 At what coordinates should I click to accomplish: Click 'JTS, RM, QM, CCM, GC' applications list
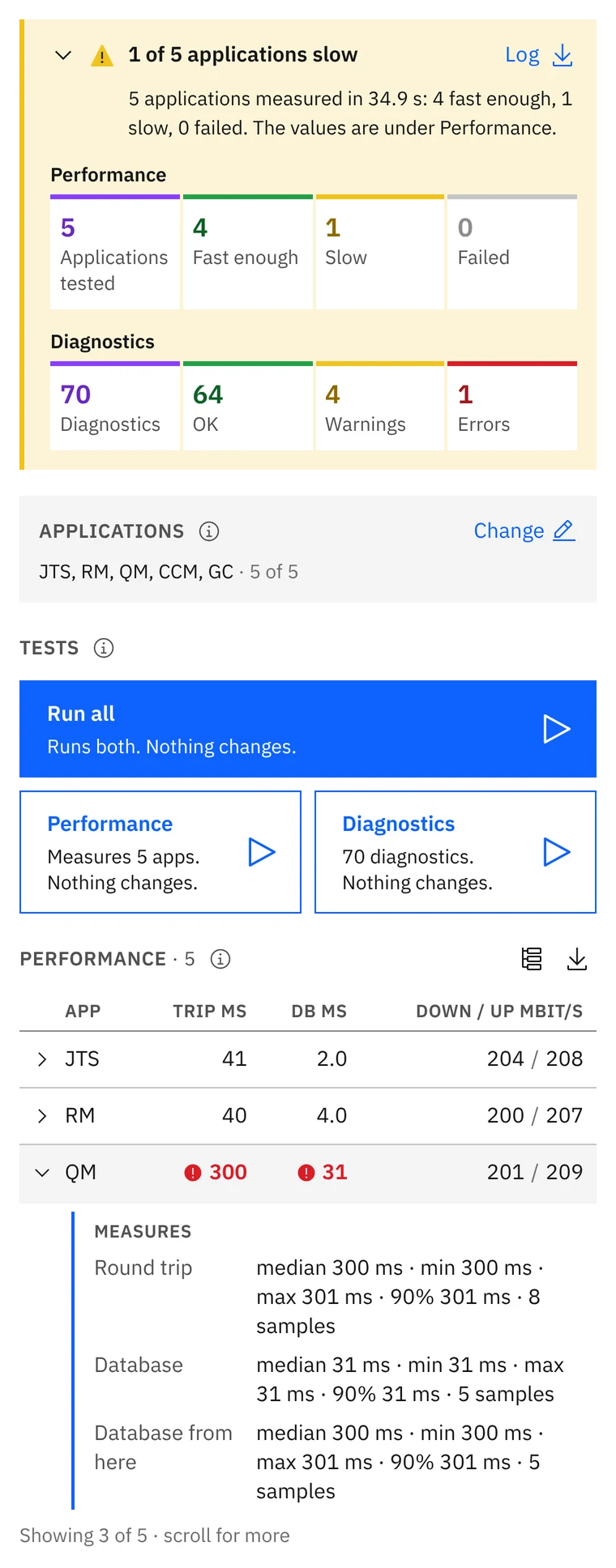tap(136, 572)
